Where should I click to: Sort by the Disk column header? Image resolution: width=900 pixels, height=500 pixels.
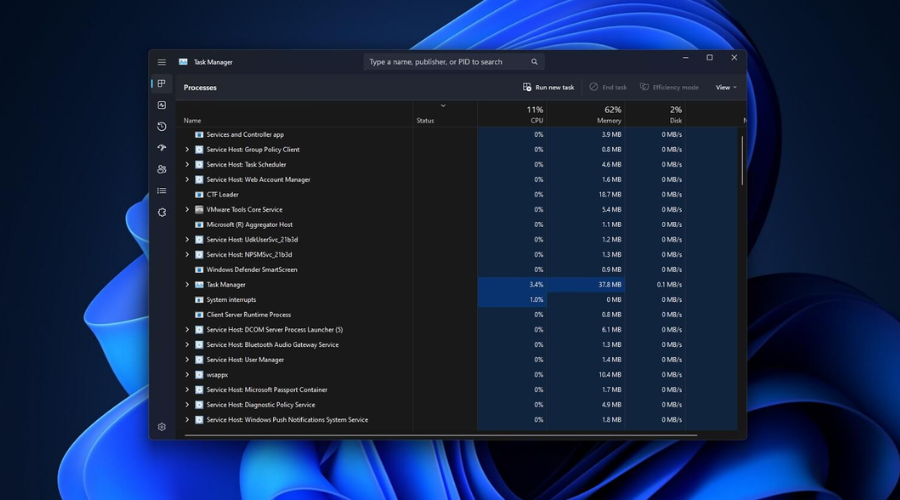(655, 114)
